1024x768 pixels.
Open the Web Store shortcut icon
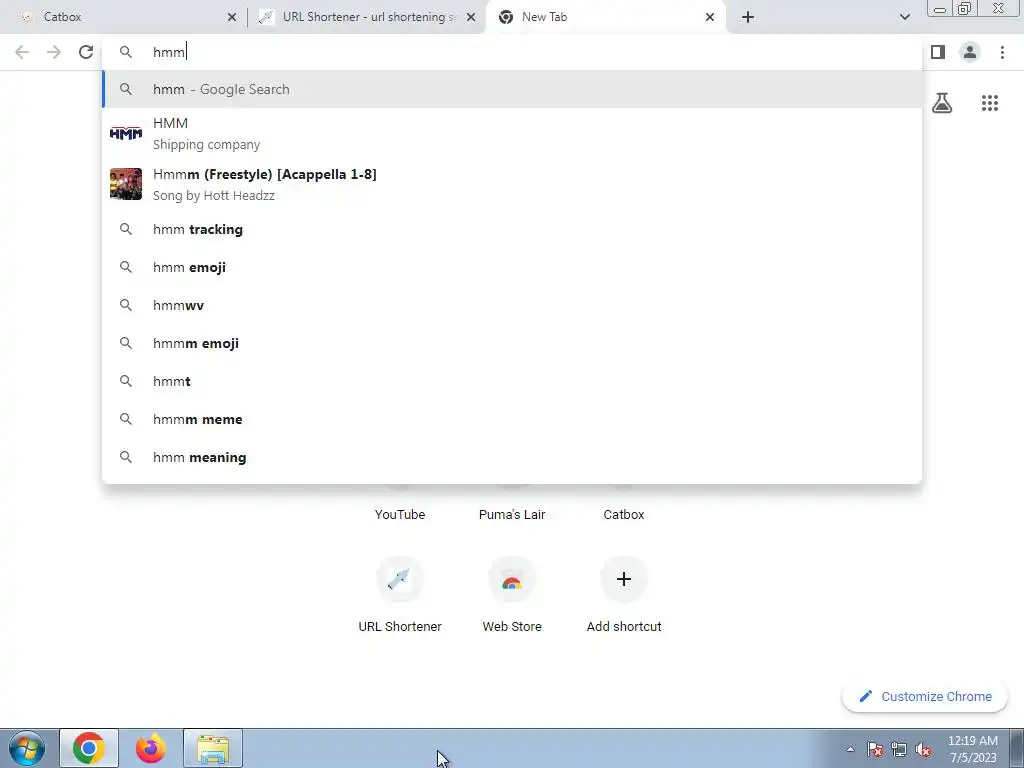click(x=512, y=579)
